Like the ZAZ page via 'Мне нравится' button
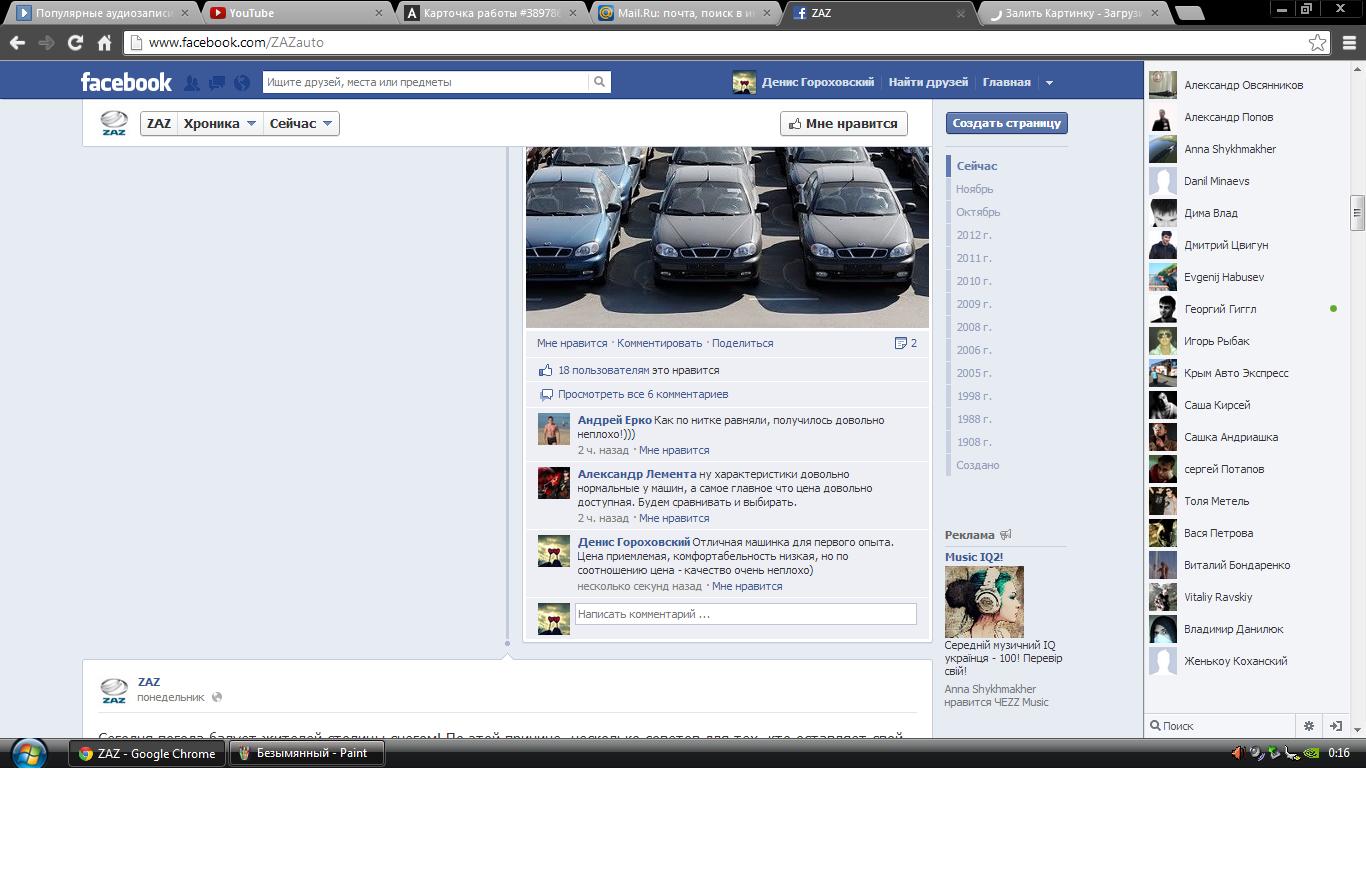This screenshot has width=1366, height=878. click(x=843, y=123)
